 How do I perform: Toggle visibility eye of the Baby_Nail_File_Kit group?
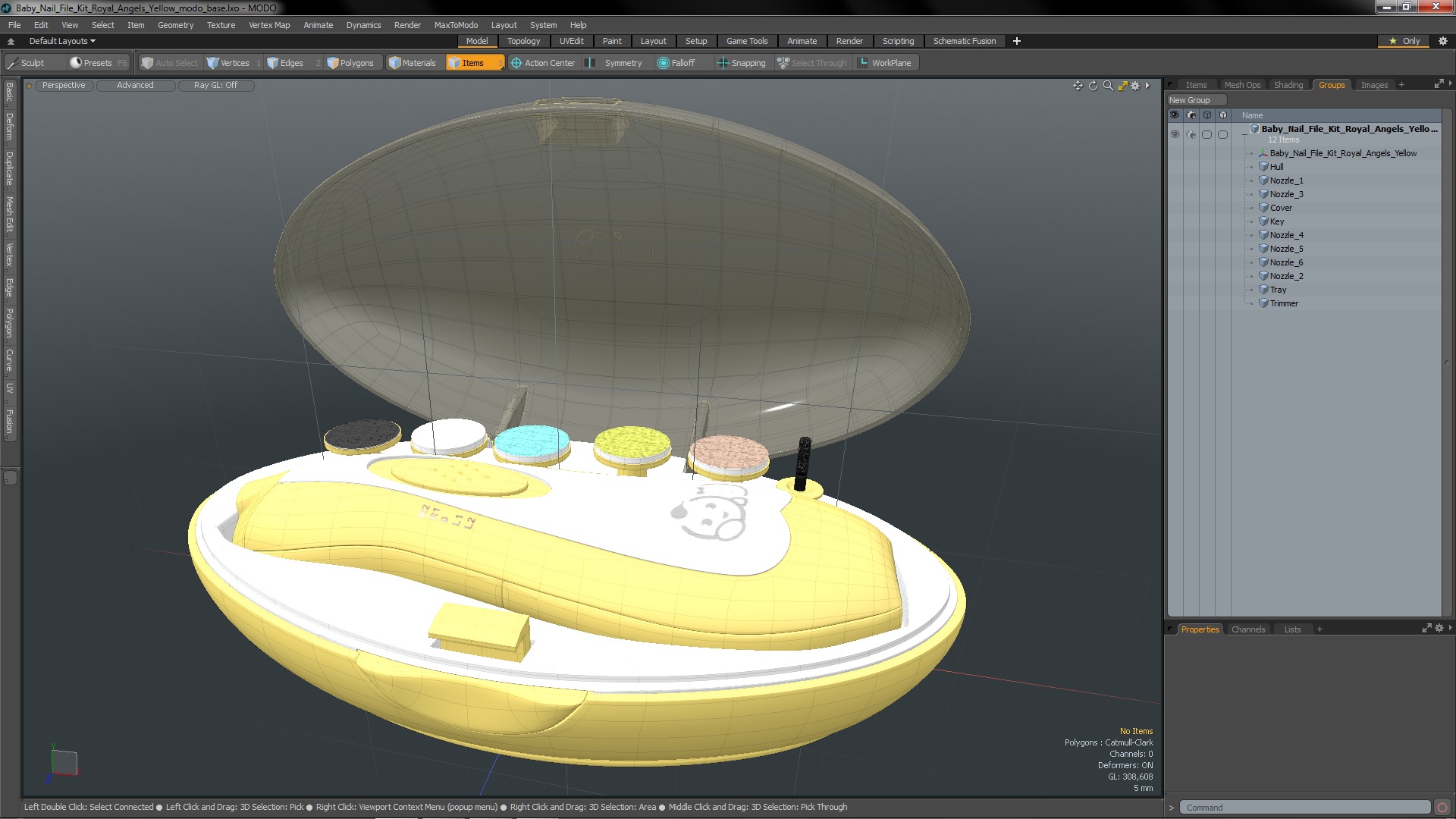1175,134
